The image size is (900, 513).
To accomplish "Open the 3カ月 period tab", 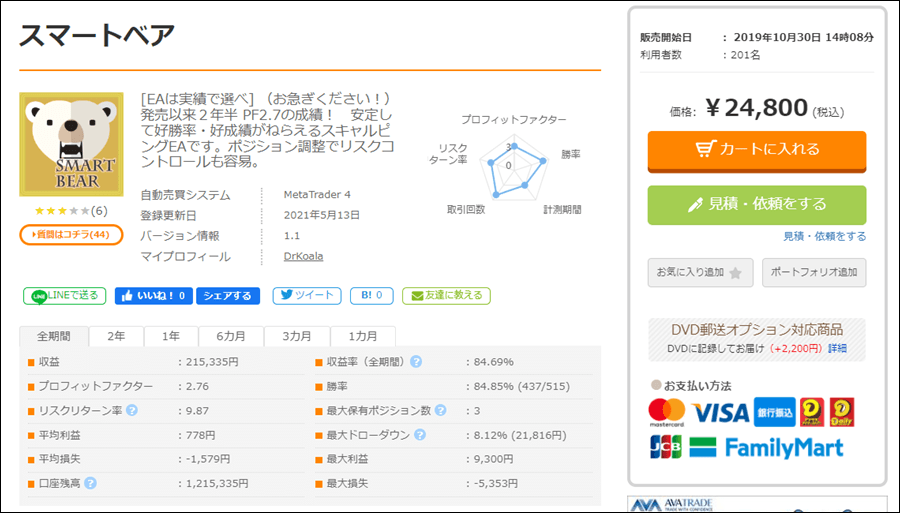I will coord(297,336).
